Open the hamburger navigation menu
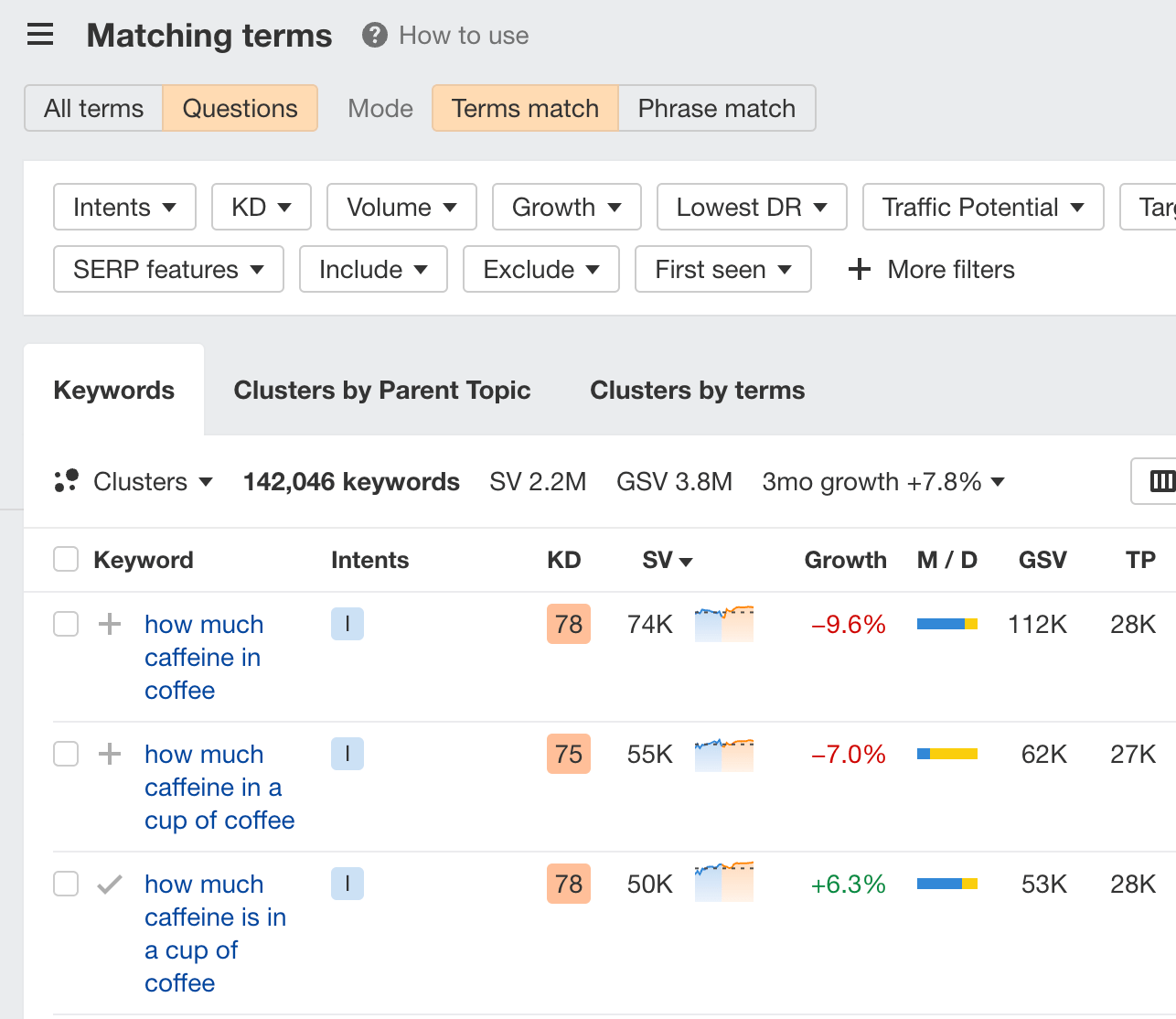The width and height of the screenshot is (1176, 1019). [x=40, y=36]
